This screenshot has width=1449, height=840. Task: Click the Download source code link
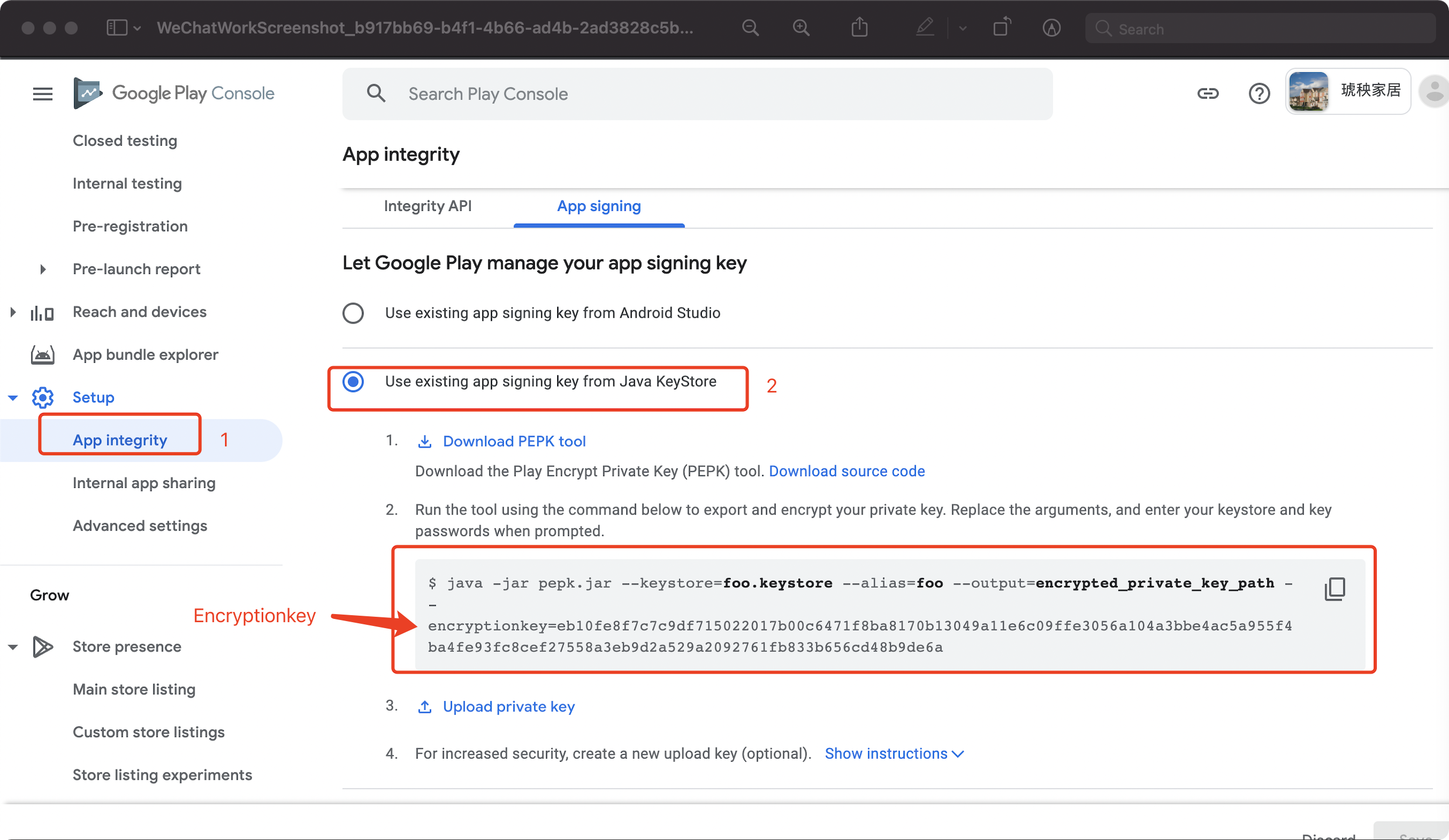click(x=846, y=472)
